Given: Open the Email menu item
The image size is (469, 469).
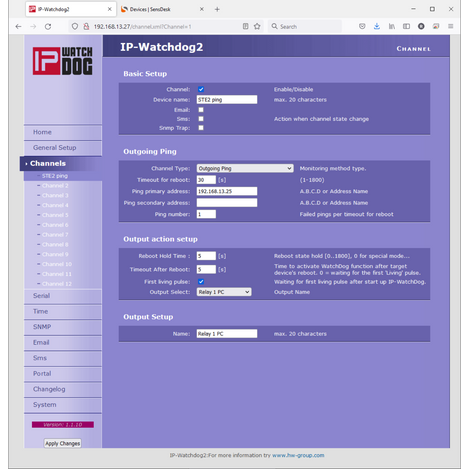Looking at the screenshot, I should tap(63, 343).
